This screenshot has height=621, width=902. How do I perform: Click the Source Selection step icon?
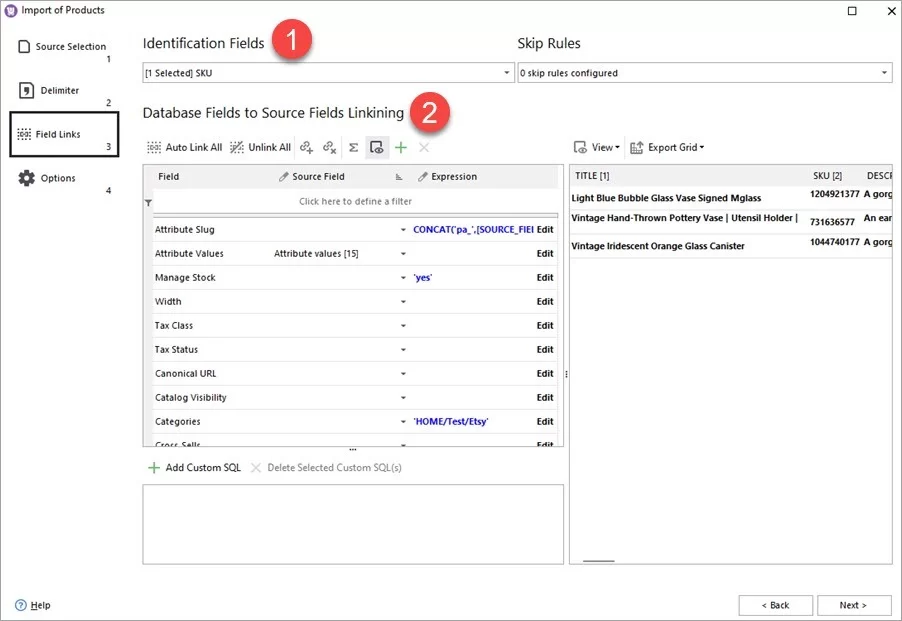(x=24, y=44)
